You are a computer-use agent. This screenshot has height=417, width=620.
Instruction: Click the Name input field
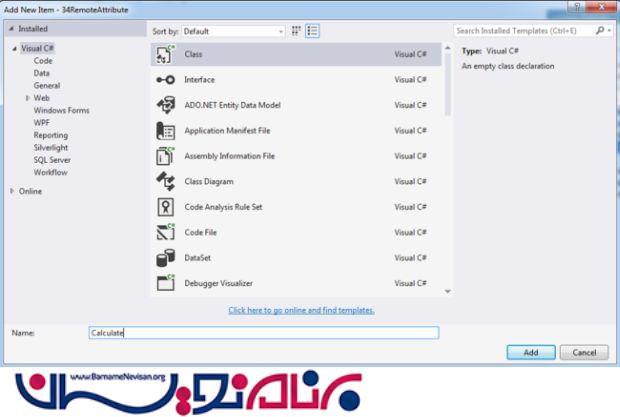(262, 333)
